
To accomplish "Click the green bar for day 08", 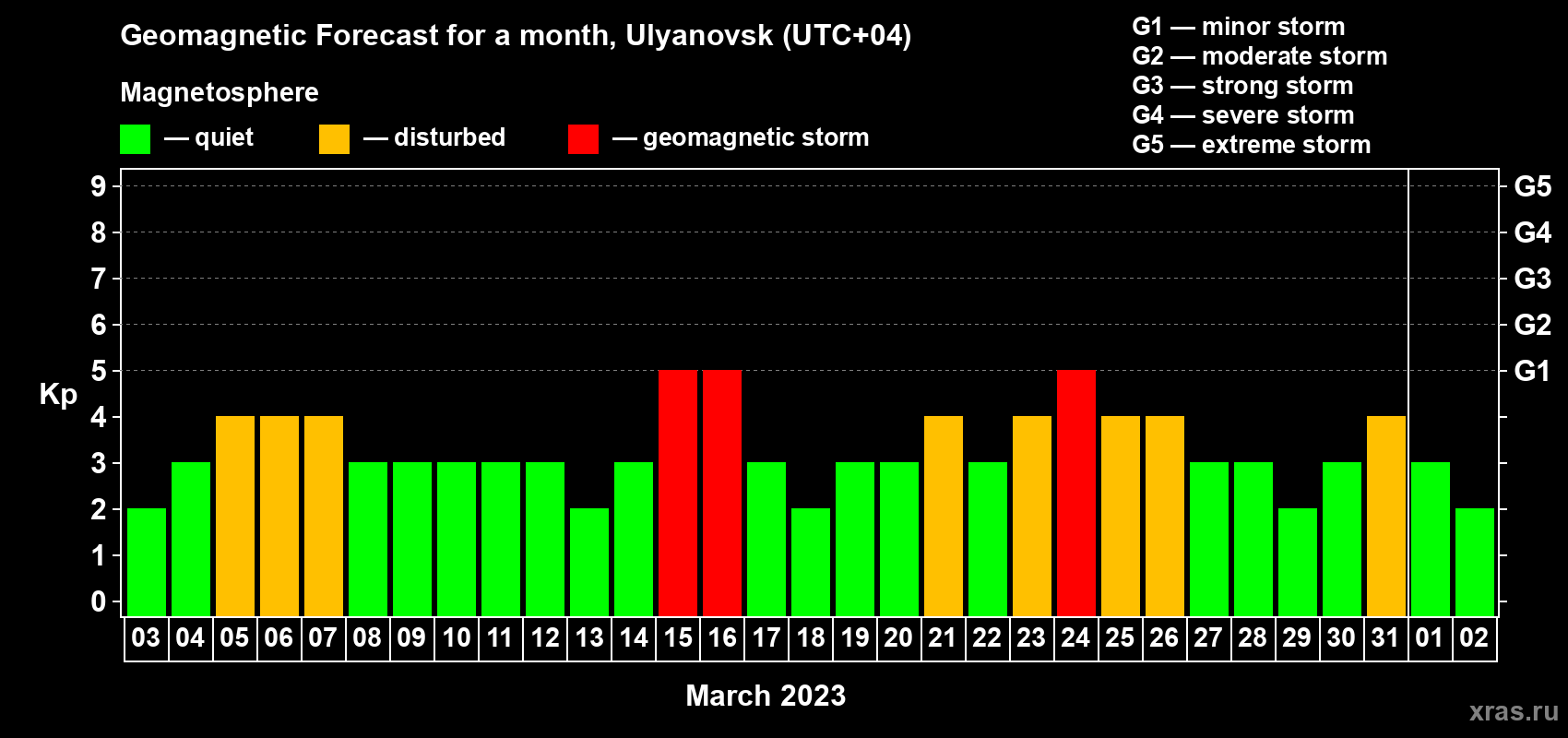I will [368, 539].
